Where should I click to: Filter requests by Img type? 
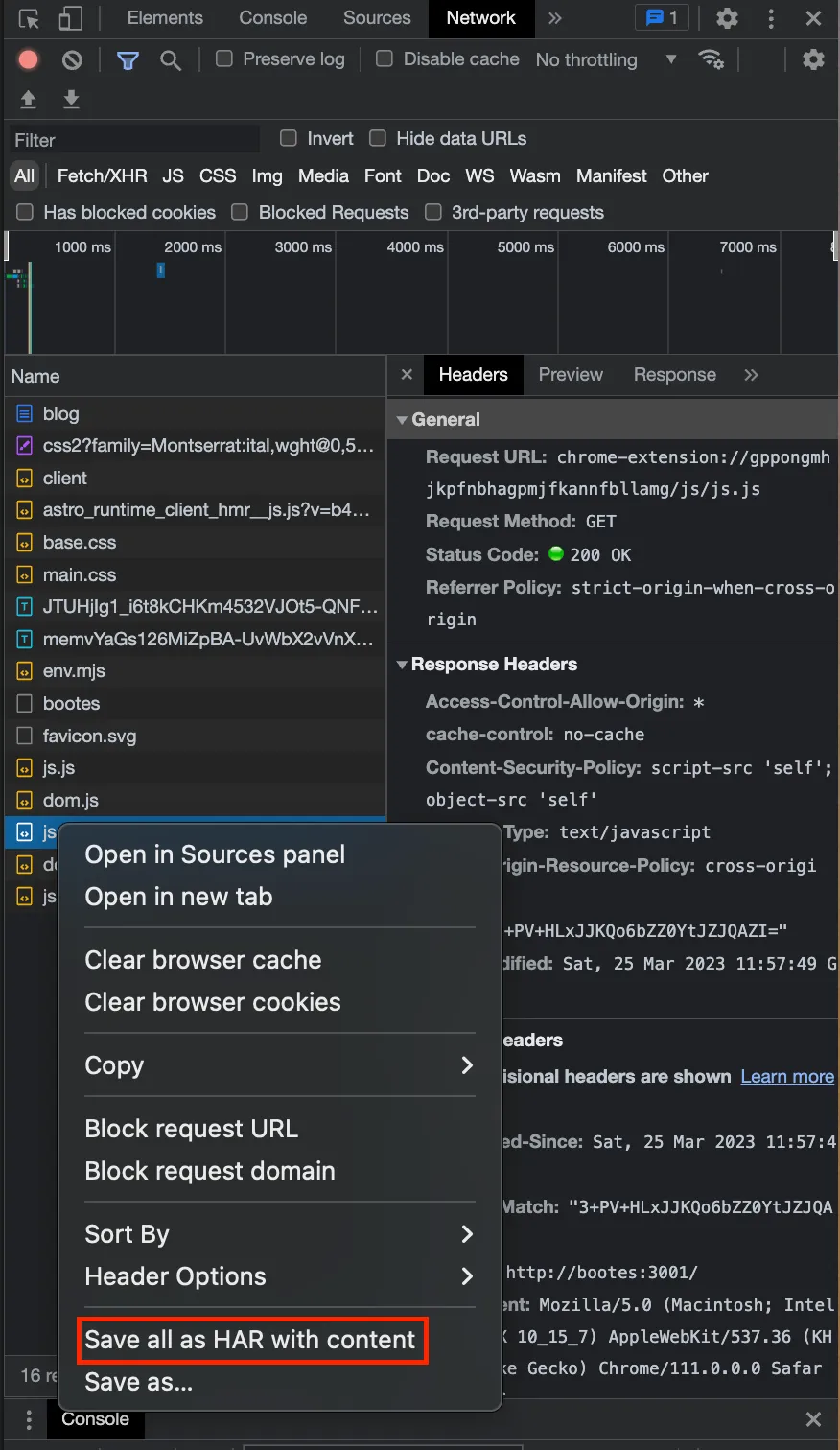268,176
